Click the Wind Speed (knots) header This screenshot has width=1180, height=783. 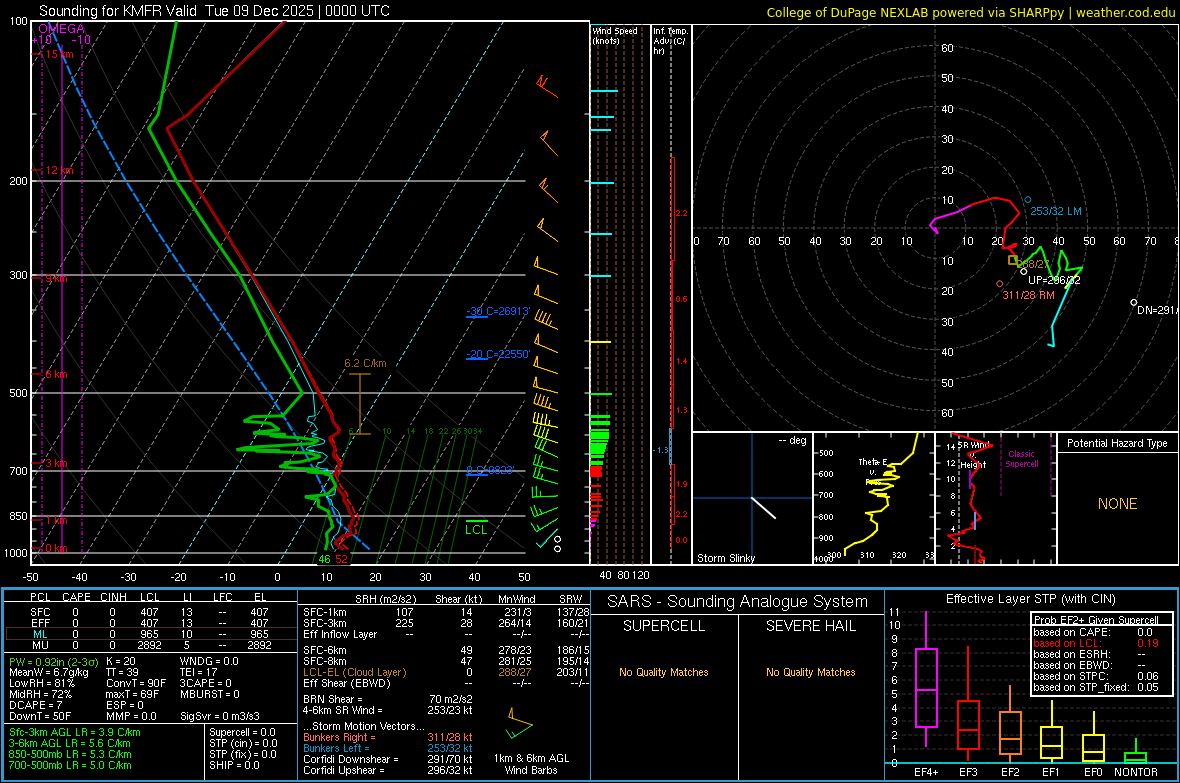click(x=614, y=35)
